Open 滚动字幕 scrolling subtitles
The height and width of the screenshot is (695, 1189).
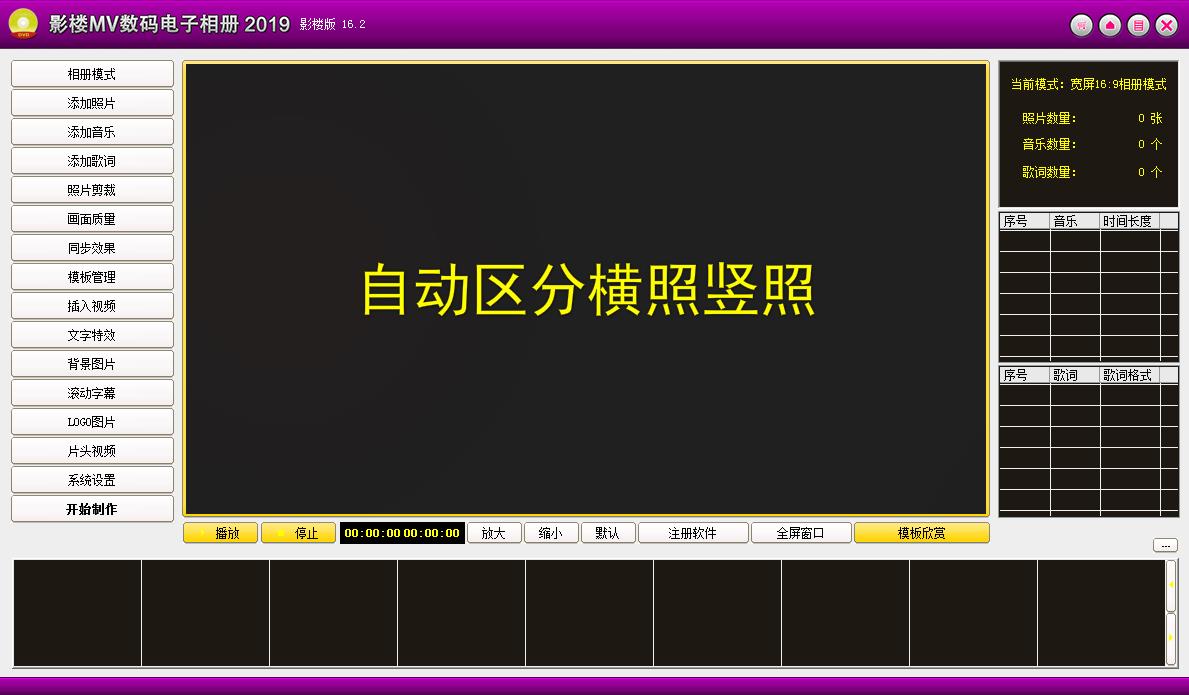[x=92, y=393]
